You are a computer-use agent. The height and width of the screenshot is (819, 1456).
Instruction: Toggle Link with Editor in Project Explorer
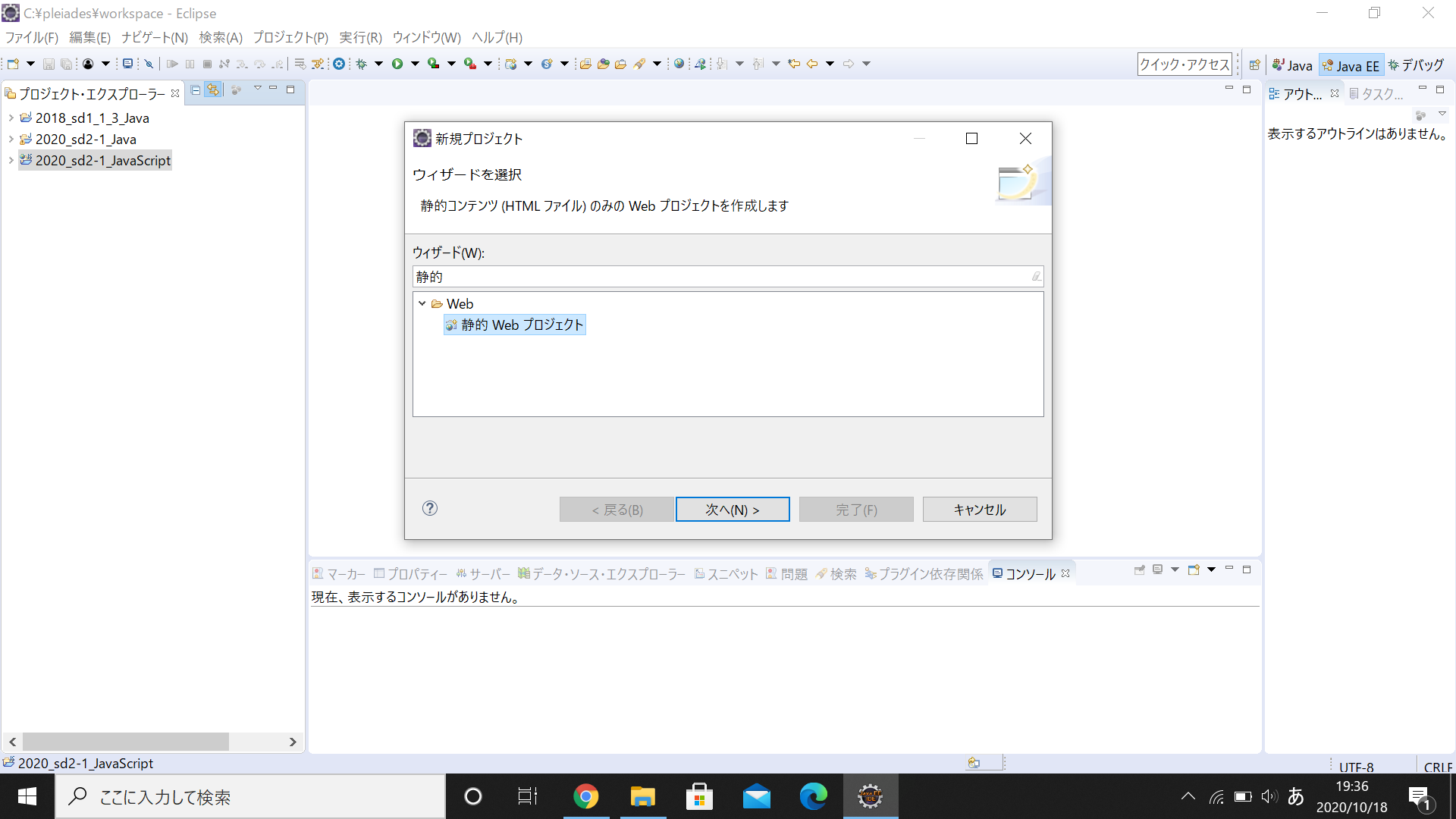click(x=213, y=89)
